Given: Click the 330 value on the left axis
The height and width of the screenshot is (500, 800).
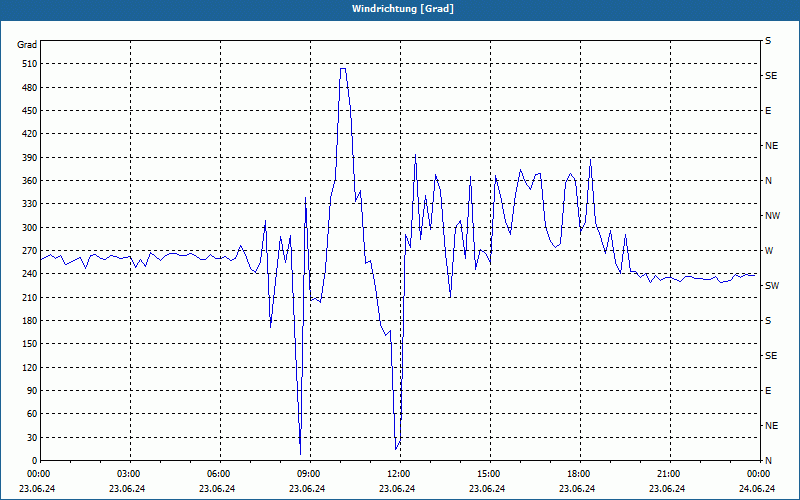Looking at the screenshot, I should (x=30, y=204).
